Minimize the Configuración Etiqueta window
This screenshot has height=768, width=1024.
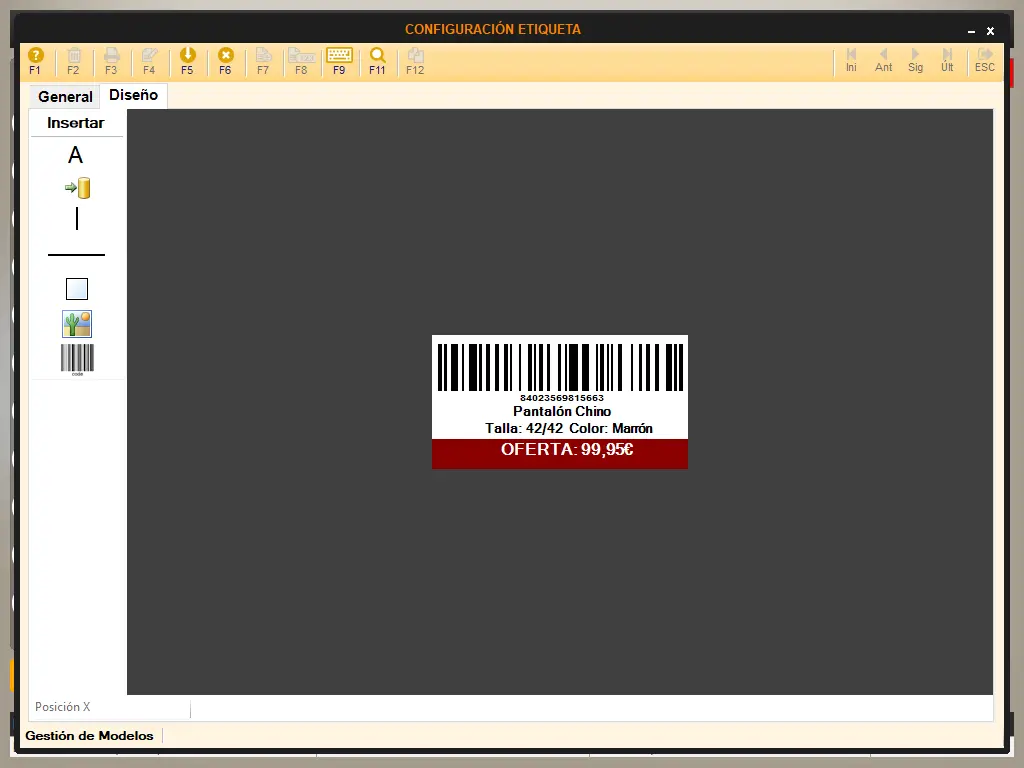971,31
